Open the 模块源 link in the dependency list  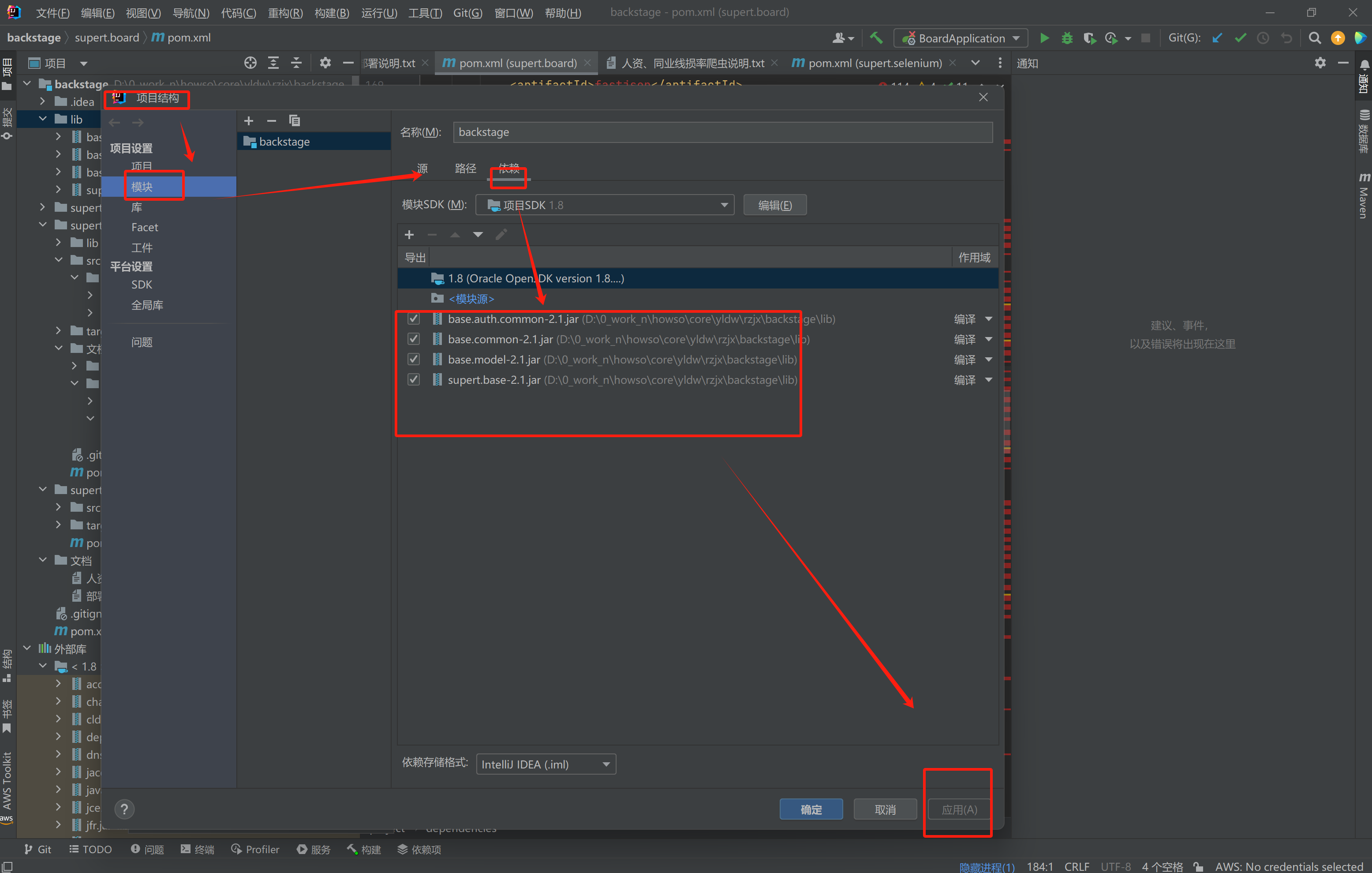[x=471, y=299]
